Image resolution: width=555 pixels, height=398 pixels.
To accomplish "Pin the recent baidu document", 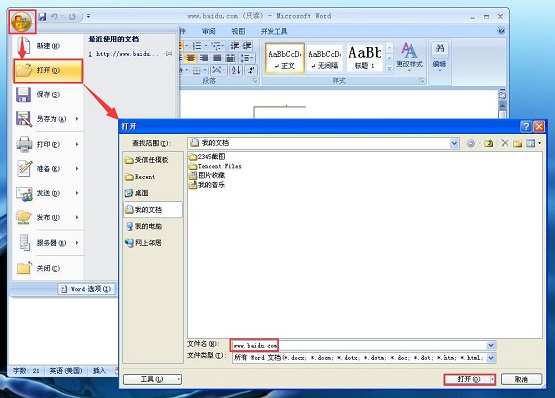I will pos(168,54).
